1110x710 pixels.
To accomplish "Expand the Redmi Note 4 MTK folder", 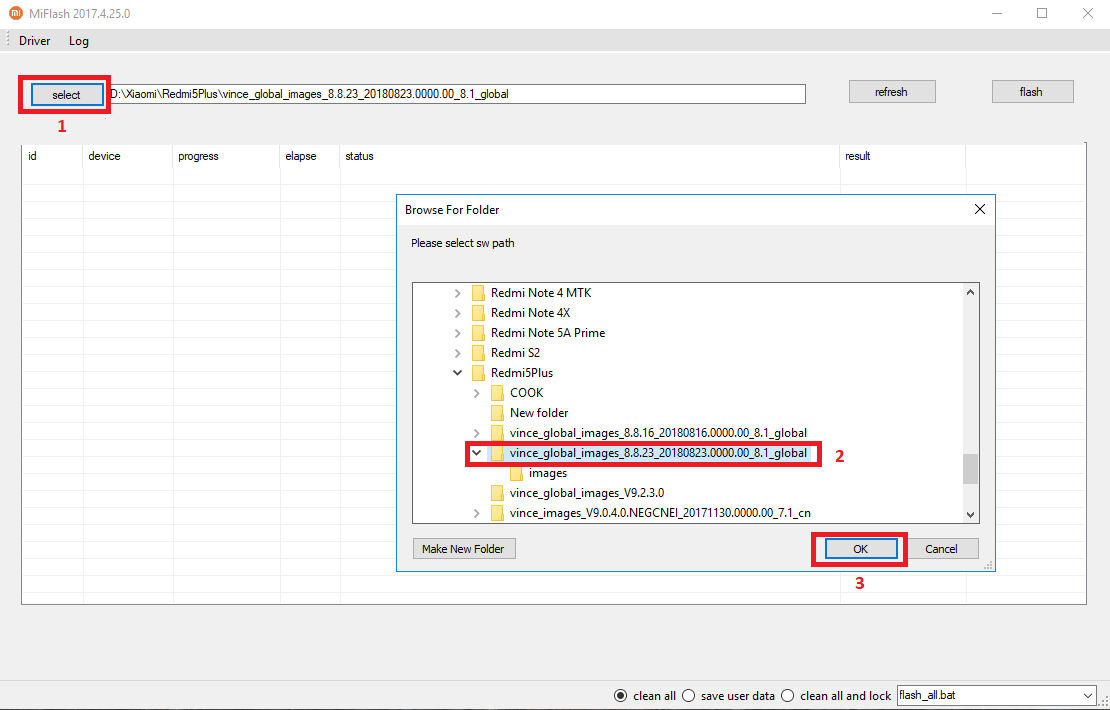I will [x=458, y=293].
